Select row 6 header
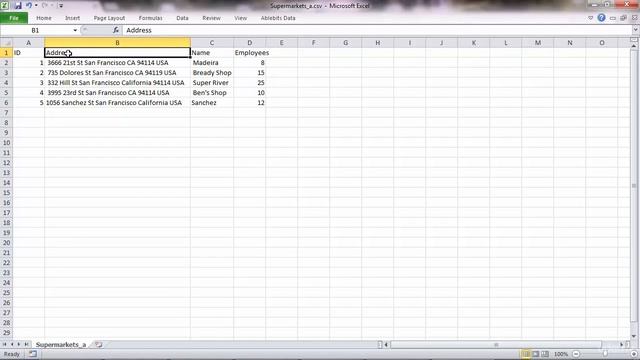Viewport: 640px width, 360px height. (6, 102)
